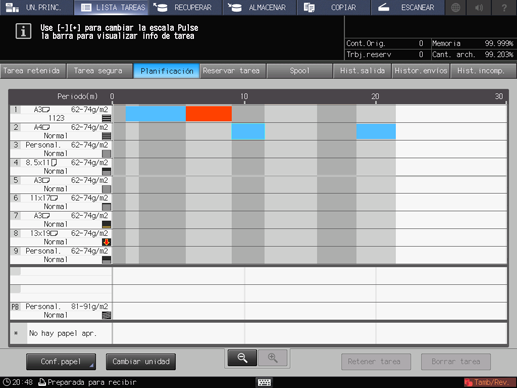Open the on-screen keyboard icon
The width and height of the screenshot is (517, 388).
264,382
